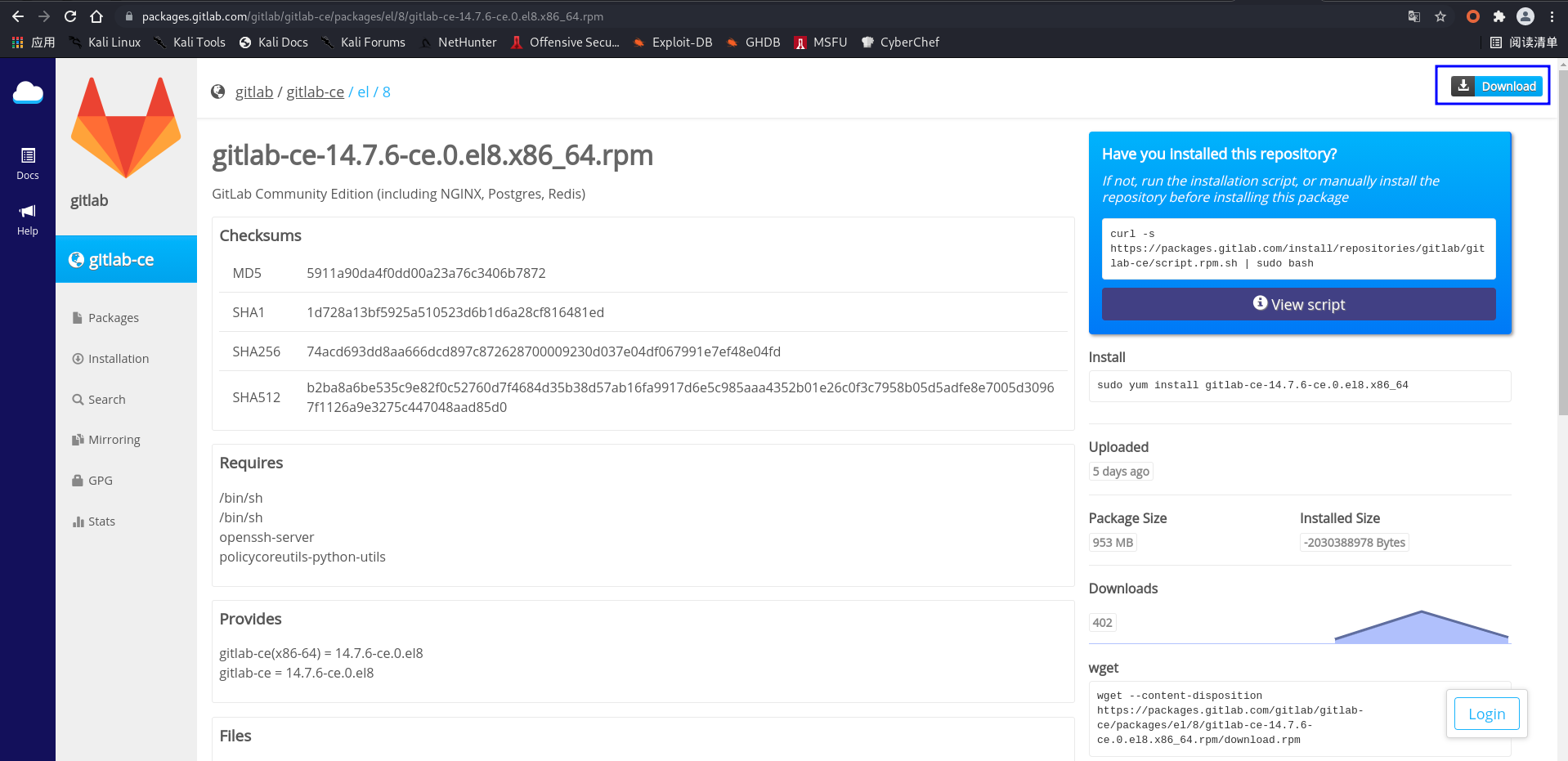Click the packagecloud cloud logo
This screenshot has height=761, width=1568.
tap(28, 92)
